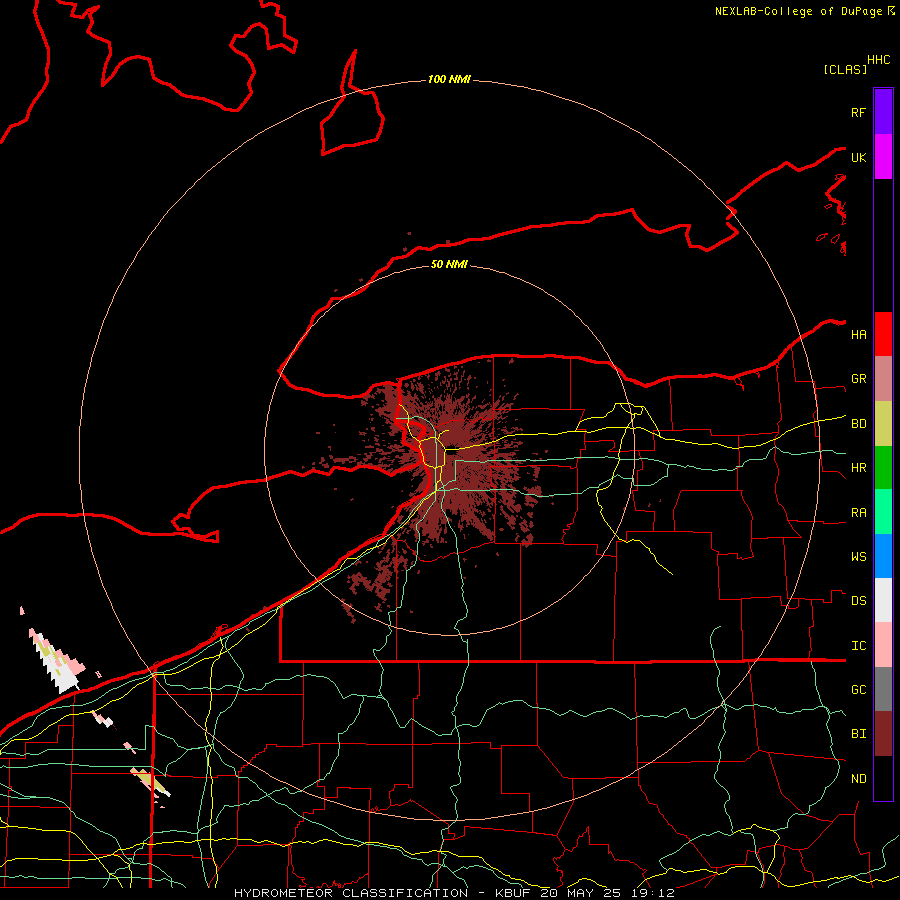The width and height of the screenshot is (900, 900).
Task: Click the UK legend label
Action: click(858, 157)
